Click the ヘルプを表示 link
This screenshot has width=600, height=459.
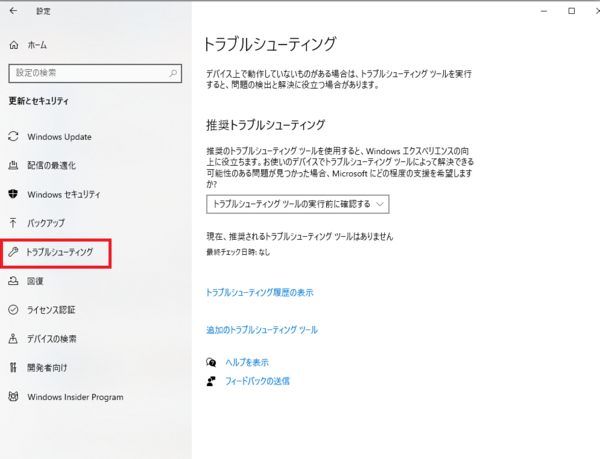[x=247, y=362]
